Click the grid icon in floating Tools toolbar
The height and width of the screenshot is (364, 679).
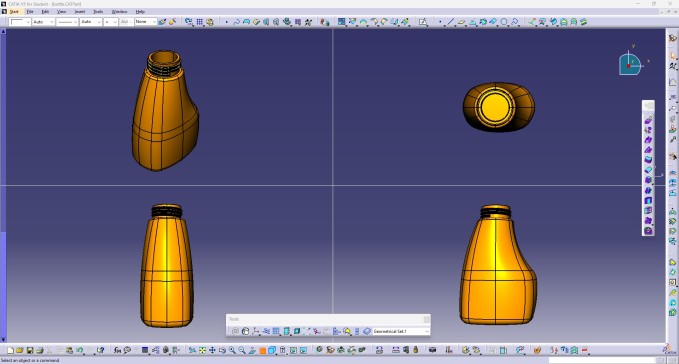click(276, 331)
